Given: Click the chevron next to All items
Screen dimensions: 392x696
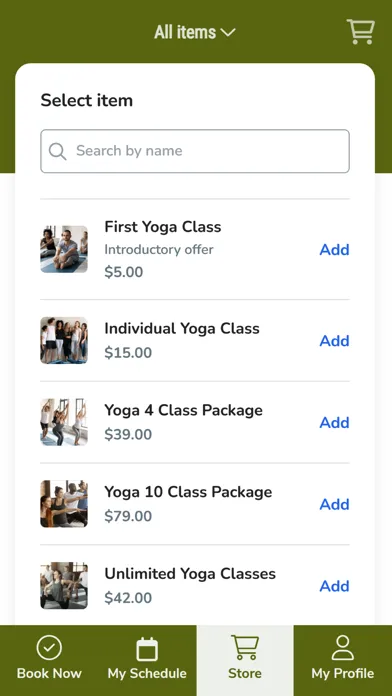Looking at the screenshot, I should tap(228, 32).
